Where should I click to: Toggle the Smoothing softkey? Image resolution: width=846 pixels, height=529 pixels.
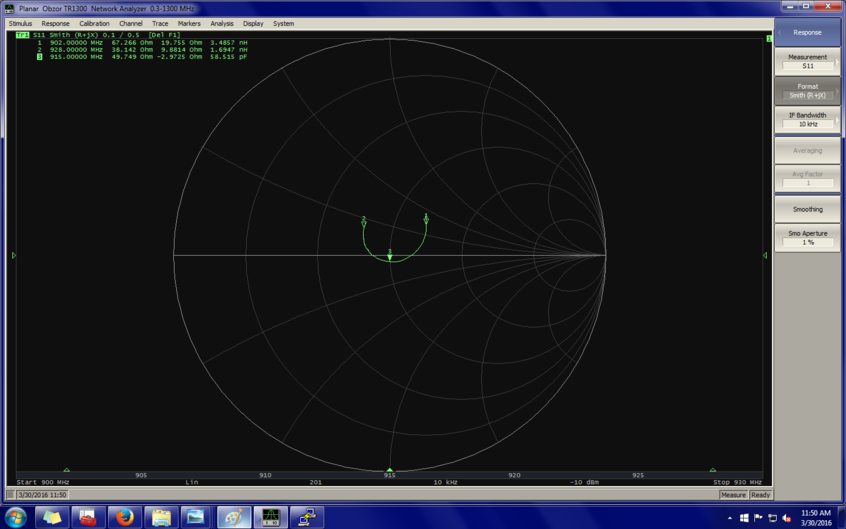807,209
